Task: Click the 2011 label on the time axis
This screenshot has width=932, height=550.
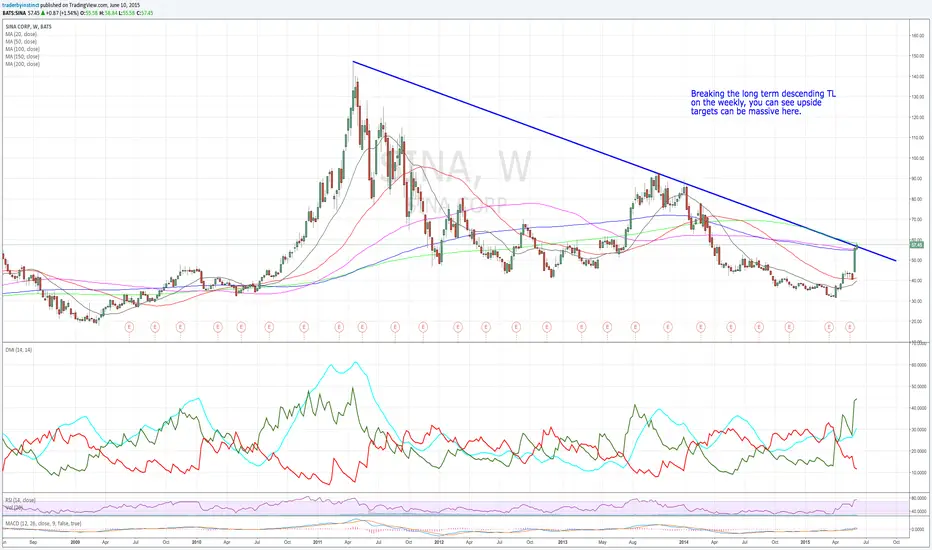Action: pyautogui.click(x=317, y=542)
